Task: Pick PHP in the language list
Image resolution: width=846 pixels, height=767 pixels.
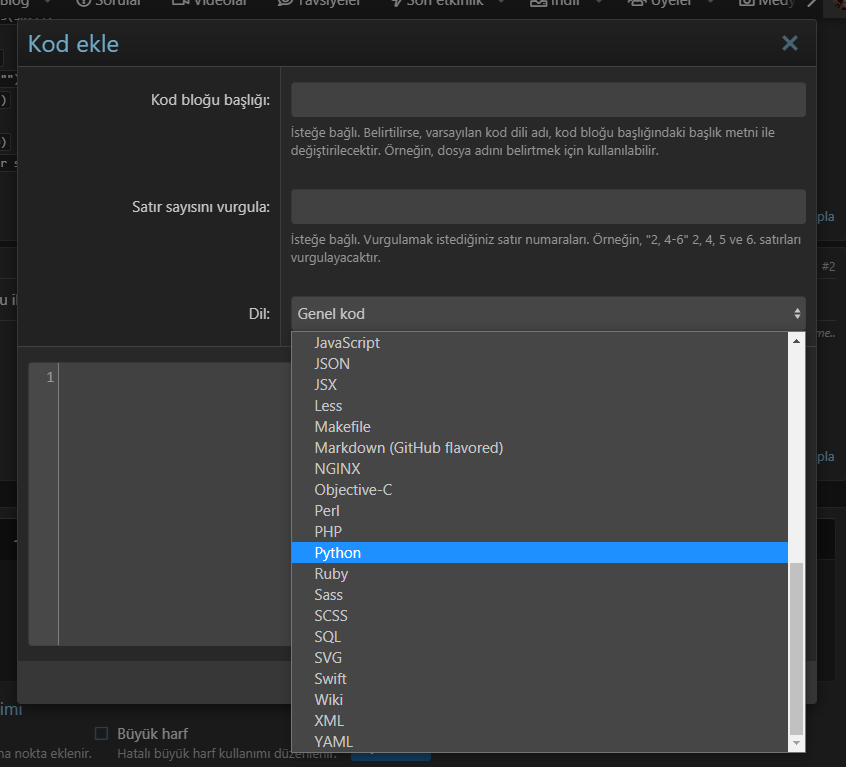Action: tap(328, 532)
